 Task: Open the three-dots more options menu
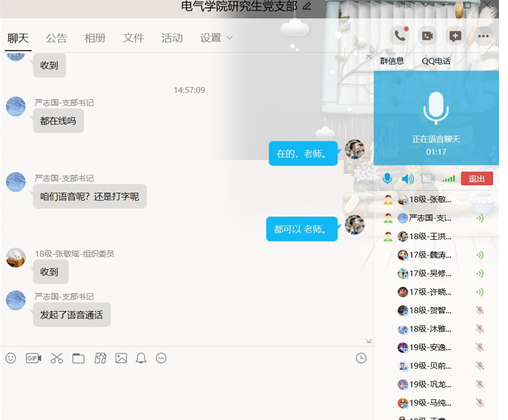tap(483, 36)
